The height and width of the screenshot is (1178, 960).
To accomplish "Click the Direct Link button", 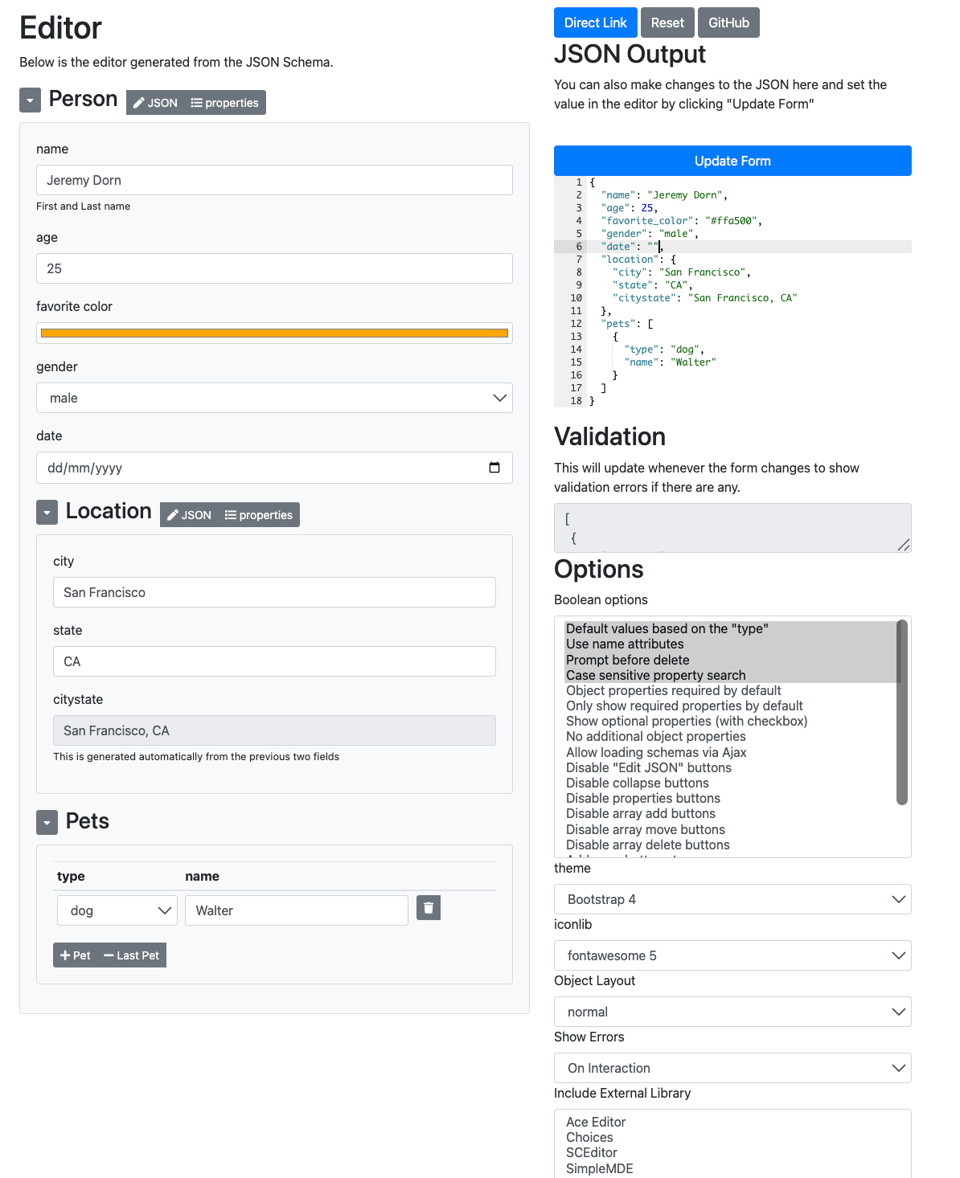I will (595, 23).
